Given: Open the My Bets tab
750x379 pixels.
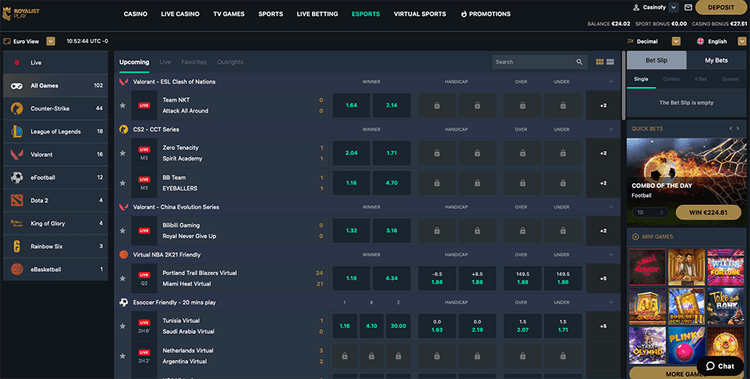Looking at the screenshot, I should tap(716, 60).
